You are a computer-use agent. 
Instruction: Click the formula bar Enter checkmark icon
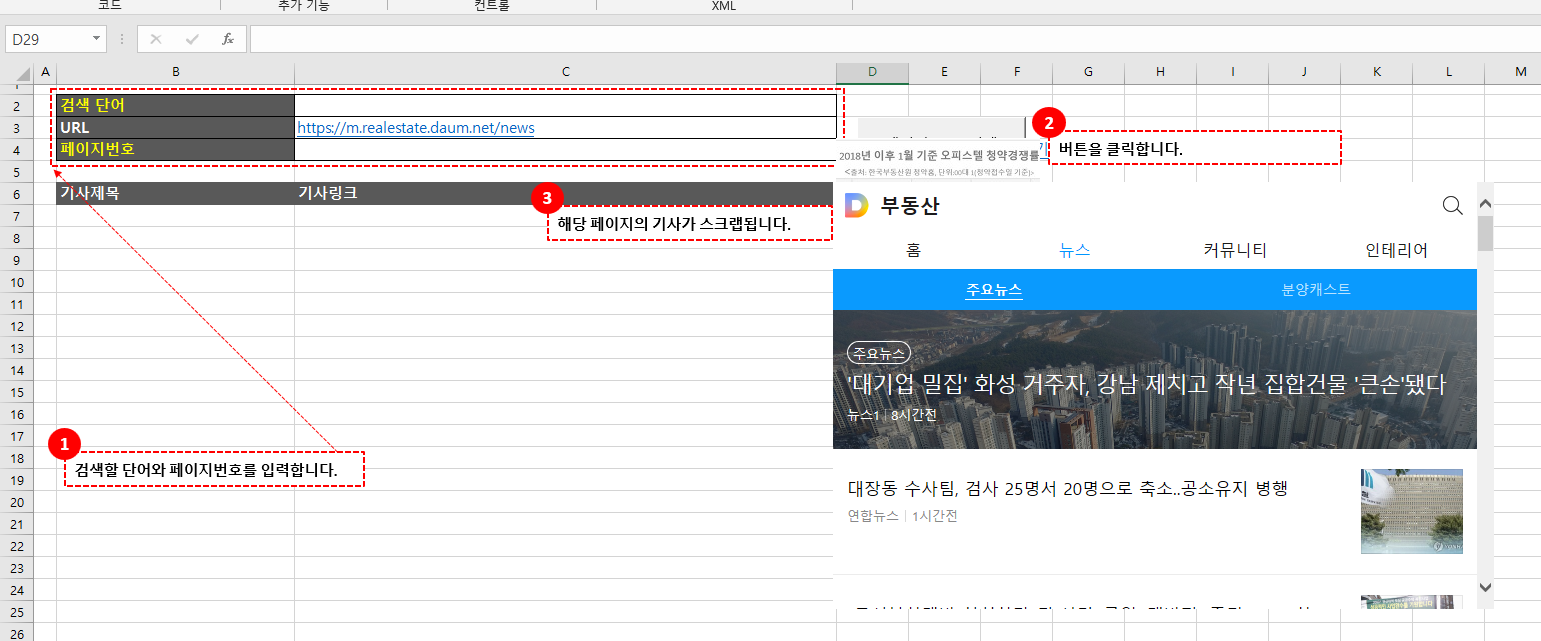click(x=192, y=39)
